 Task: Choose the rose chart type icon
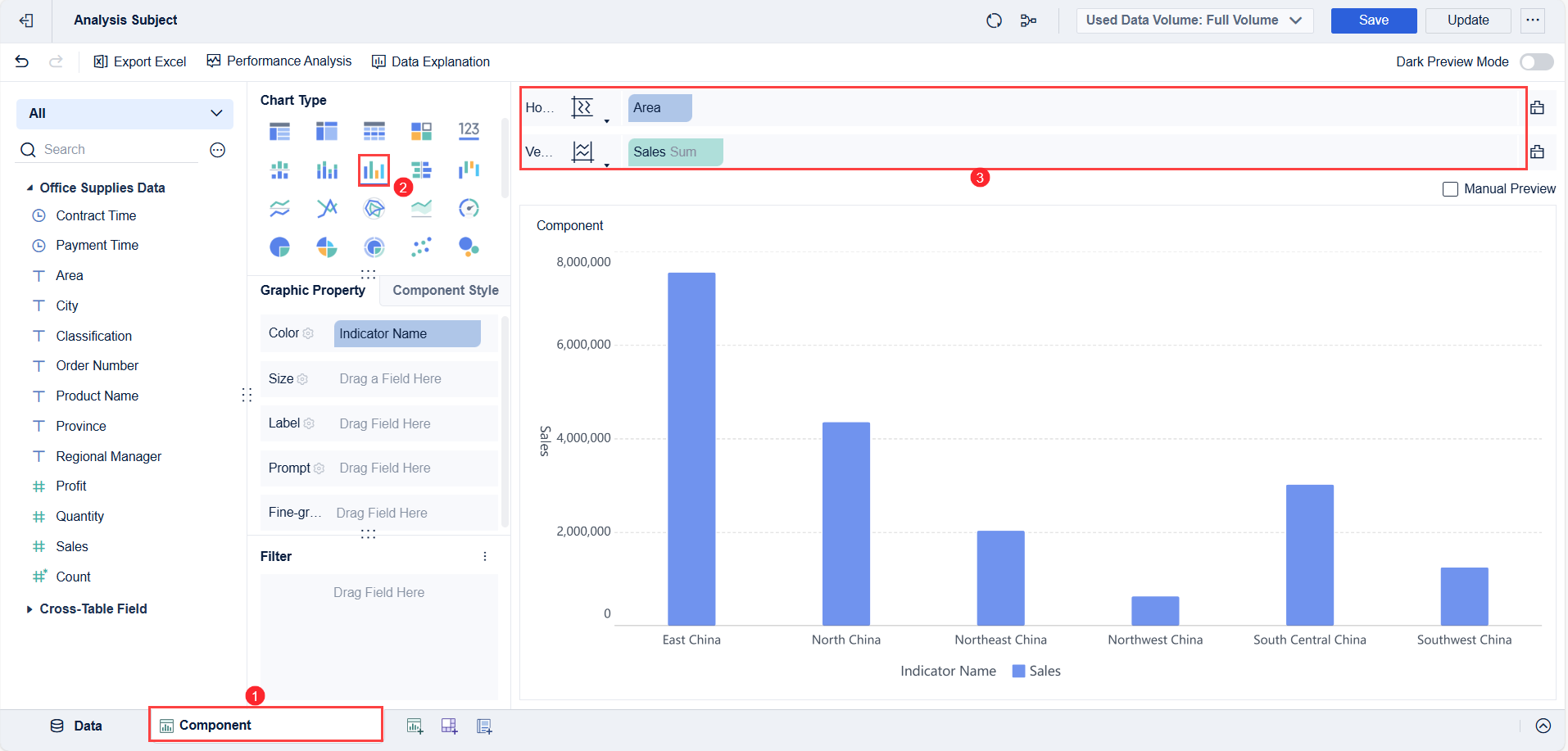pyautogui.click(x=327, y=247)
